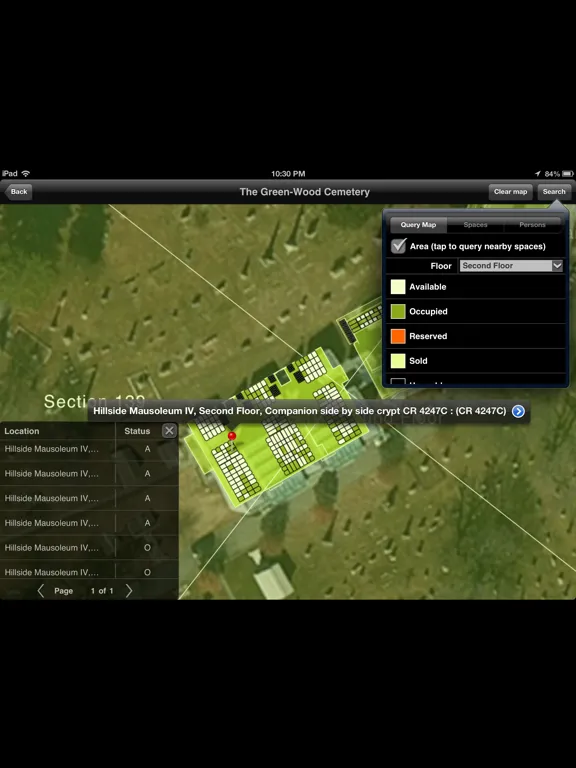Open the Floor dropdown showing Second Floor

[511, 265]
